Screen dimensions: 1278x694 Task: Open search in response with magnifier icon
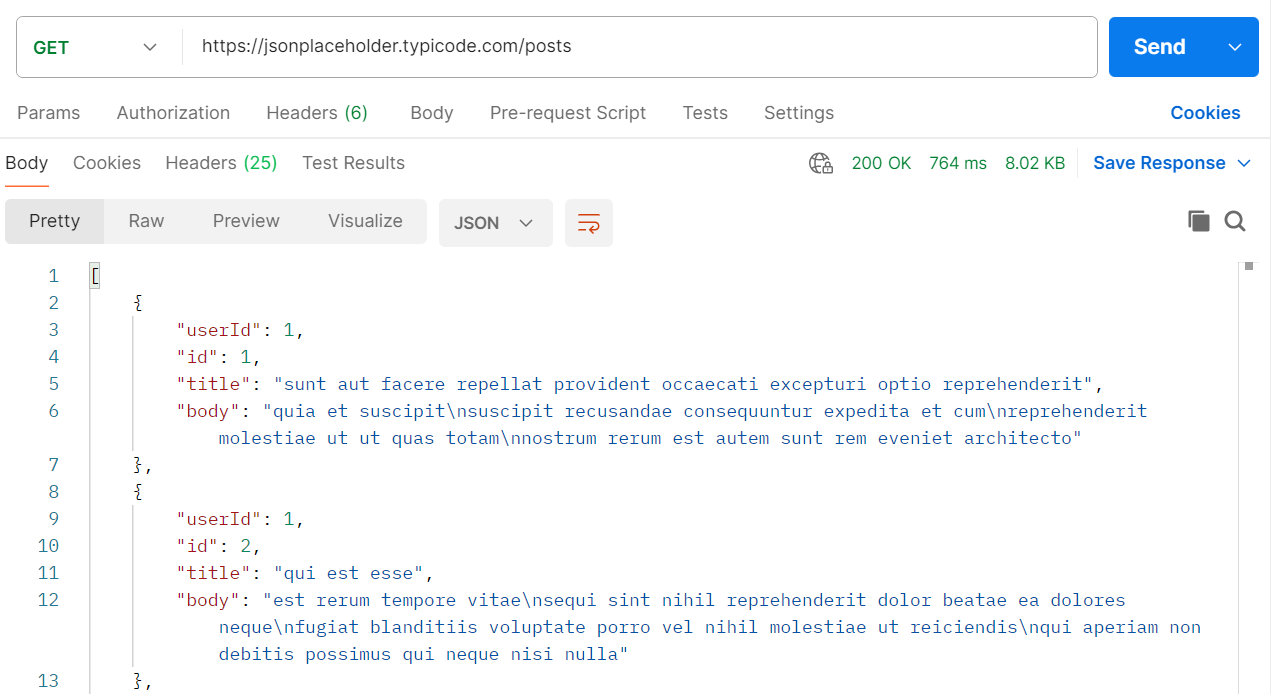pyautogui.click(x=1235, y=222)
